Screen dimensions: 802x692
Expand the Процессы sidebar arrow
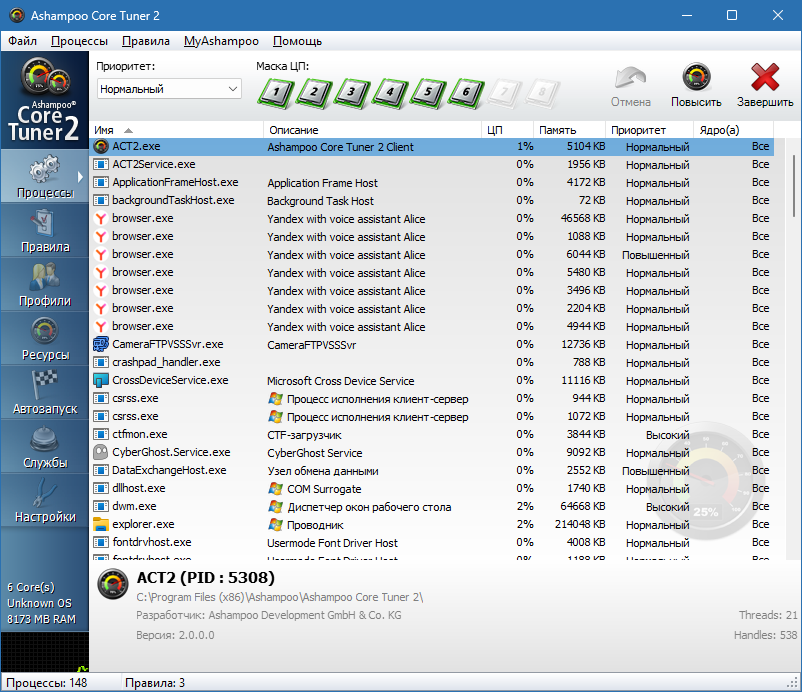80,177
